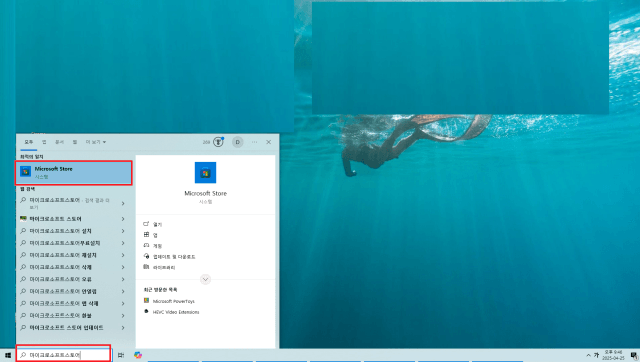
Task: Open the Windows Start menu
Action: click(8, 355)
